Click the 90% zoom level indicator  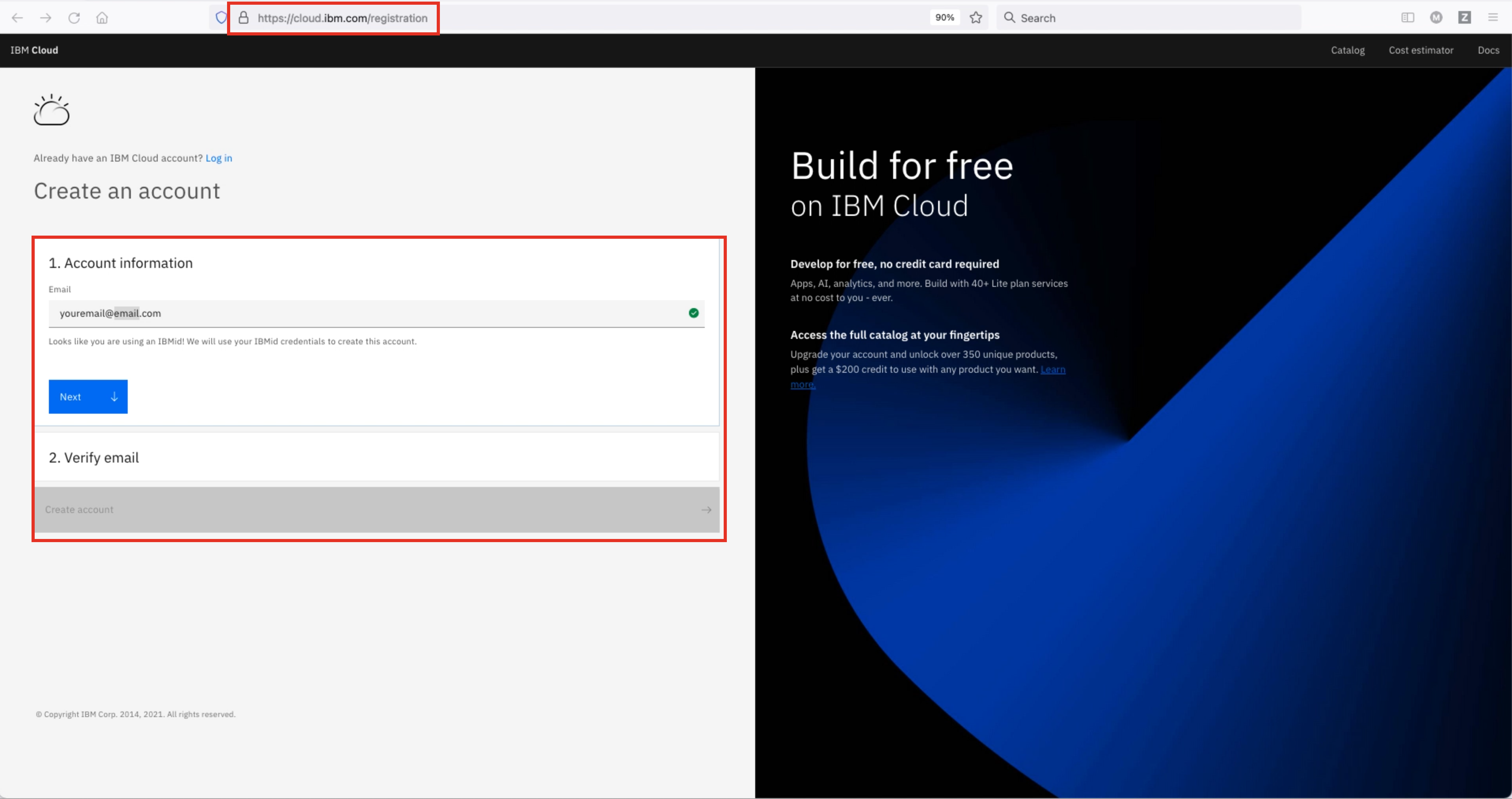(x=944, y=18)
